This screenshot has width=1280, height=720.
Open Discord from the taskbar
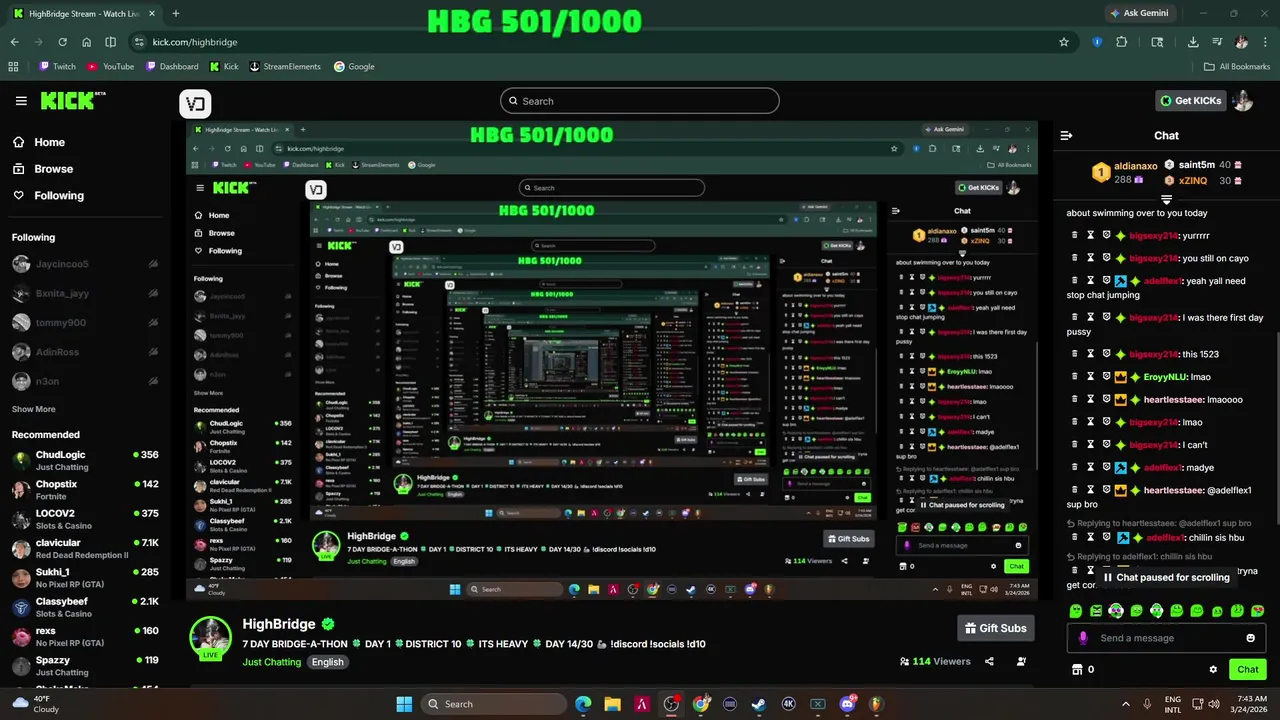[x=847, y=704]
